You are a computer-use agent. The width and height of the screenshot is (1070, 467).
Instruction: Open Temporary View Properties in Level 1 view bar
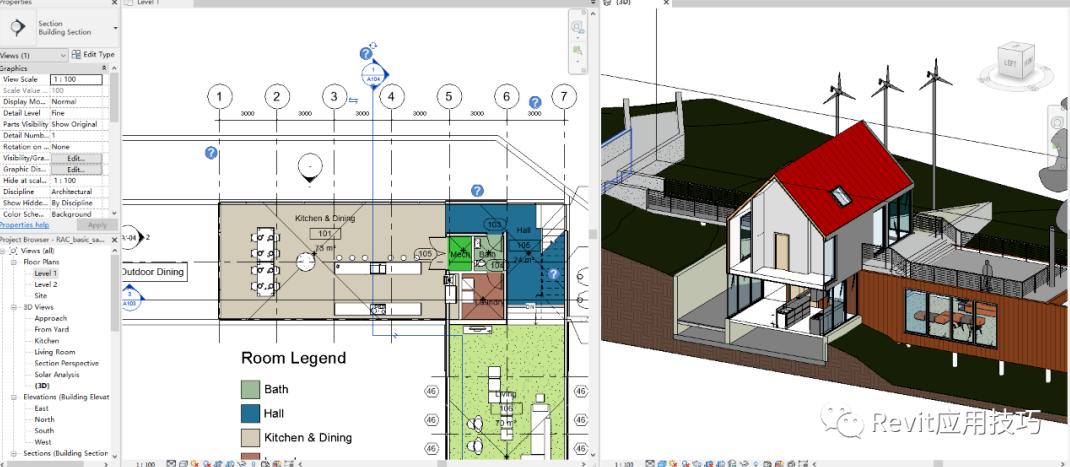point(265,464)
